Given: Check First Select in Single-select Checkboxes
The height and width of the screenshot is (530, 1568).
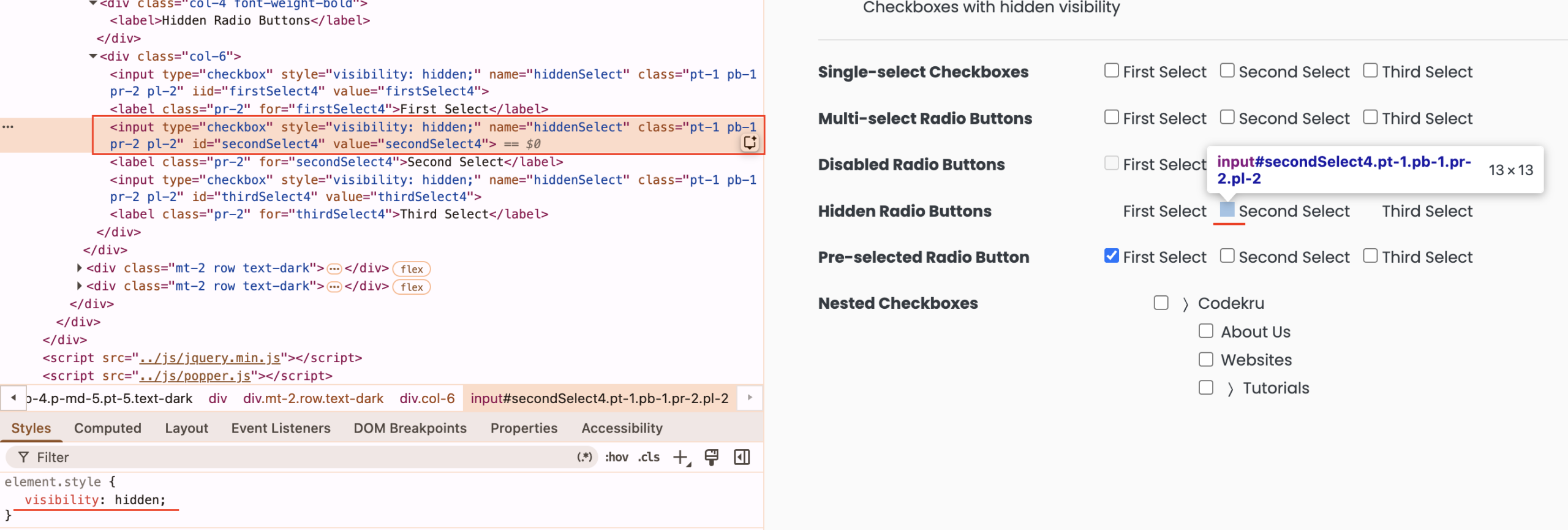Looking at the screenshot, I should point(1112,70).
